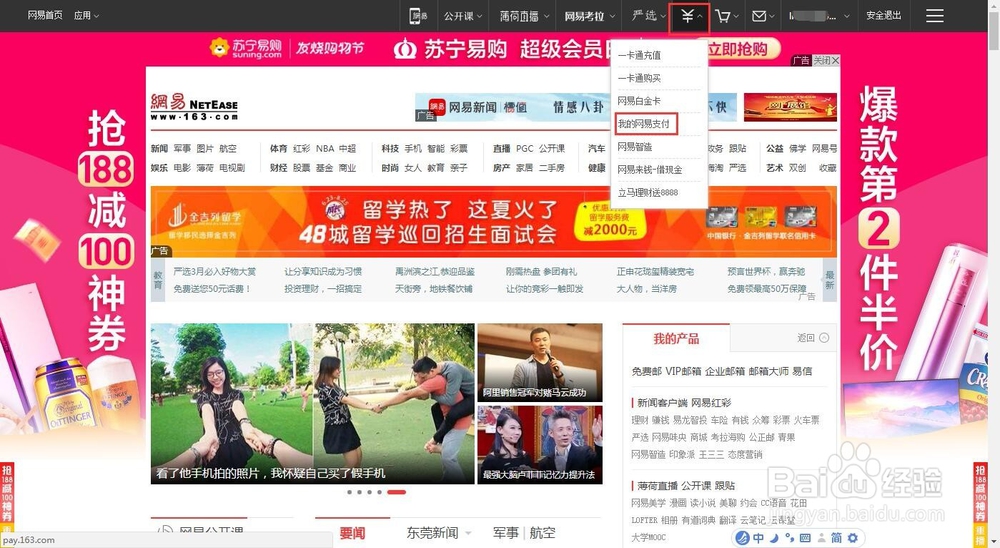Open the hamburger menu icon
The height and width of the screenshot is (548, 1000).
click(x=934, y=15)
